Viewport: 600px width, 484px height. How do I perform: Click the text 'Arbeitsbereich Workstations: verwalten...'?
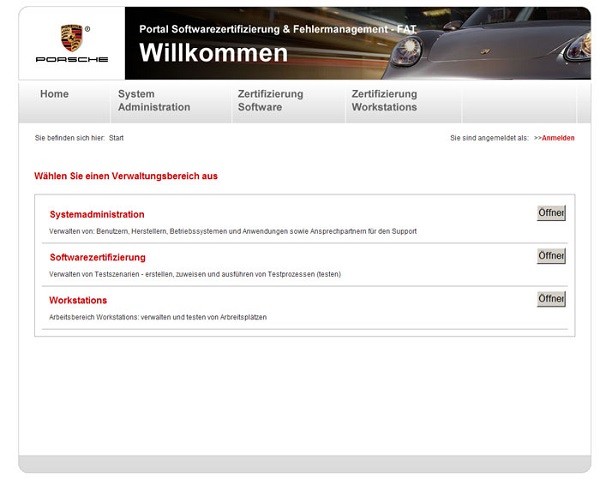pos(158,317)
